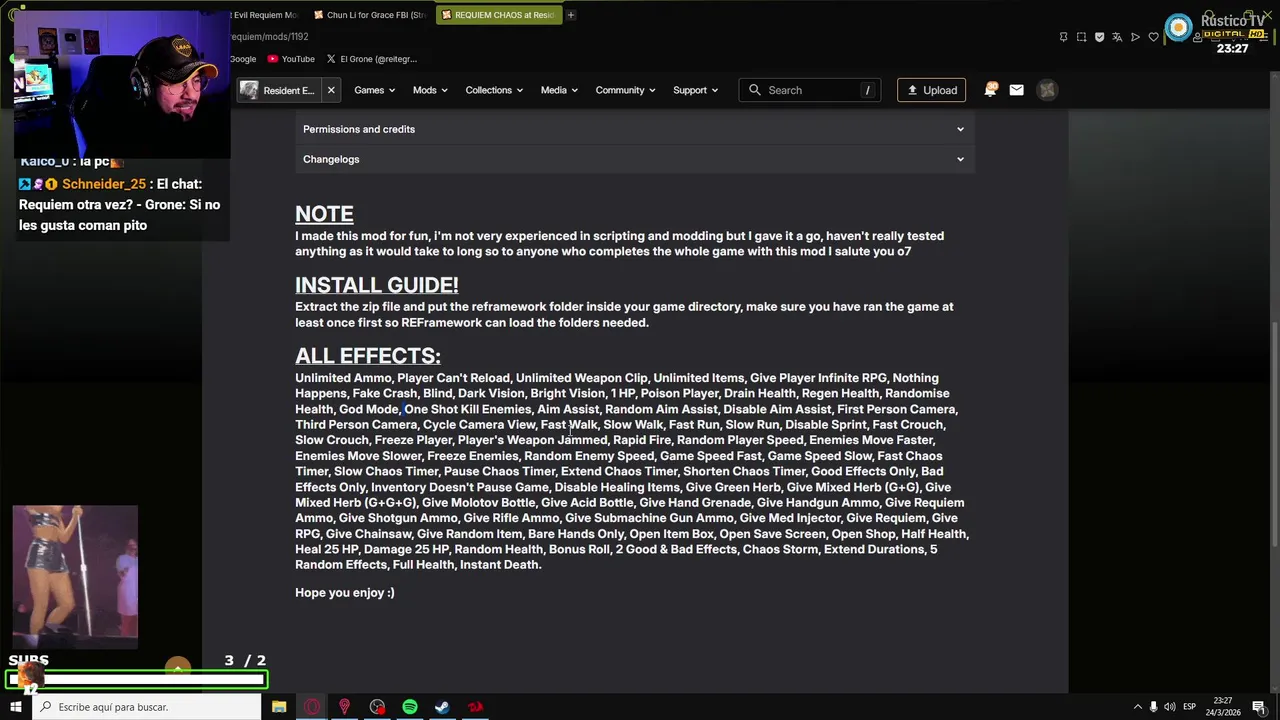The image size is (1280, 720).
Task: Click the browser address bar URL
Action: [270, 37]
